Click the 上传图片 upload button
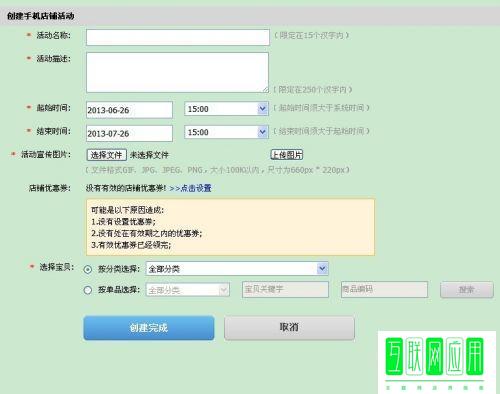 (287, 155)
